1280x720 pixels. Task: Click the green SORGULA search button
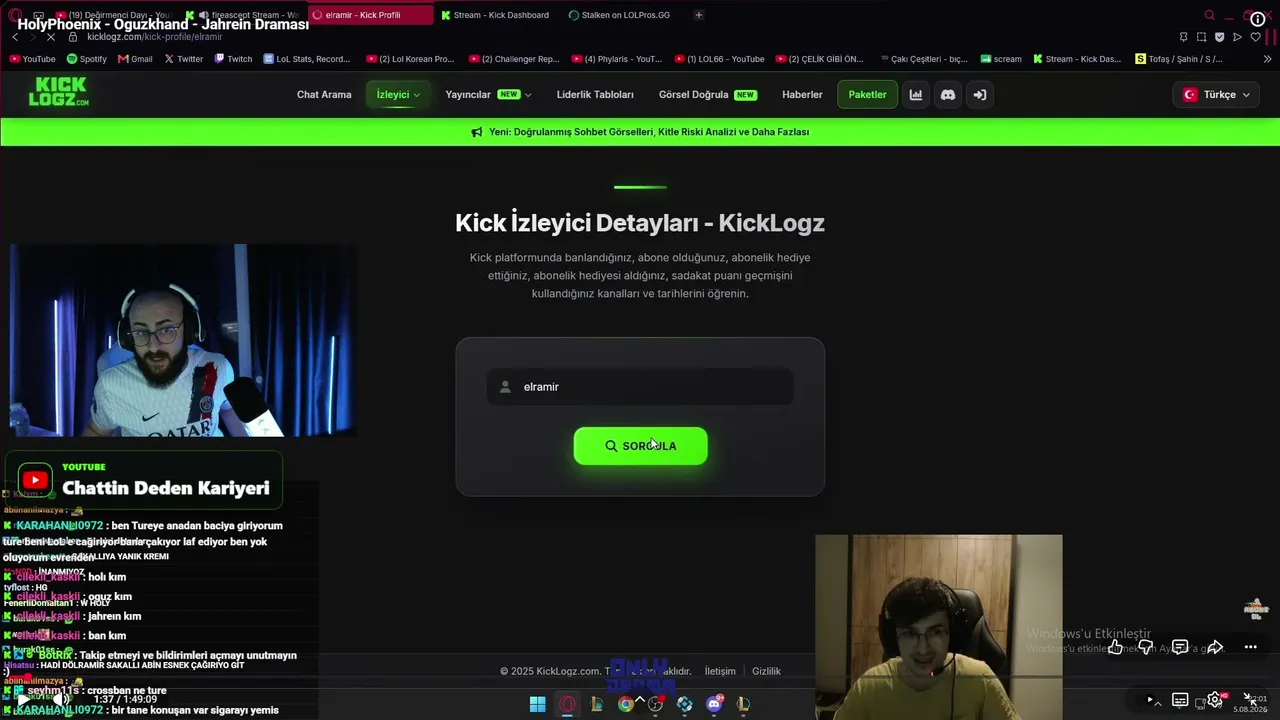tap(640, 446)
